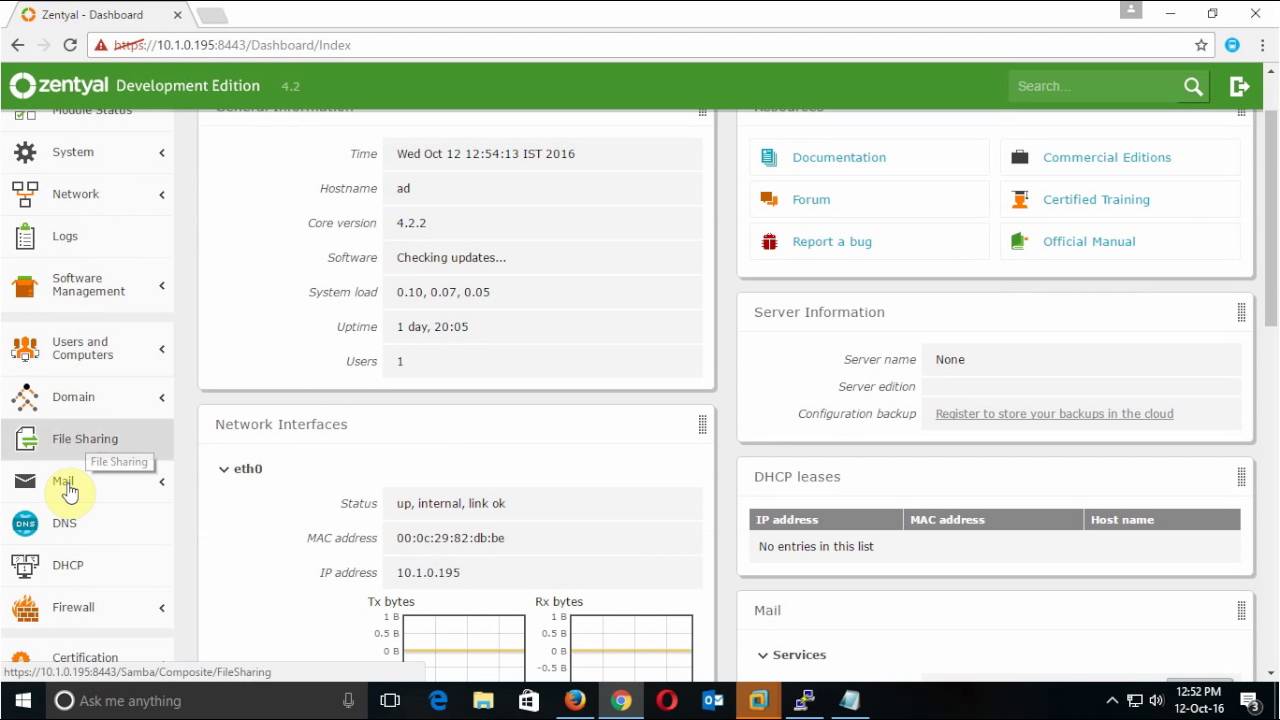Open the DNS globe icon
The height and width of the screenshot is (720, 1280).
coord(25,523)
